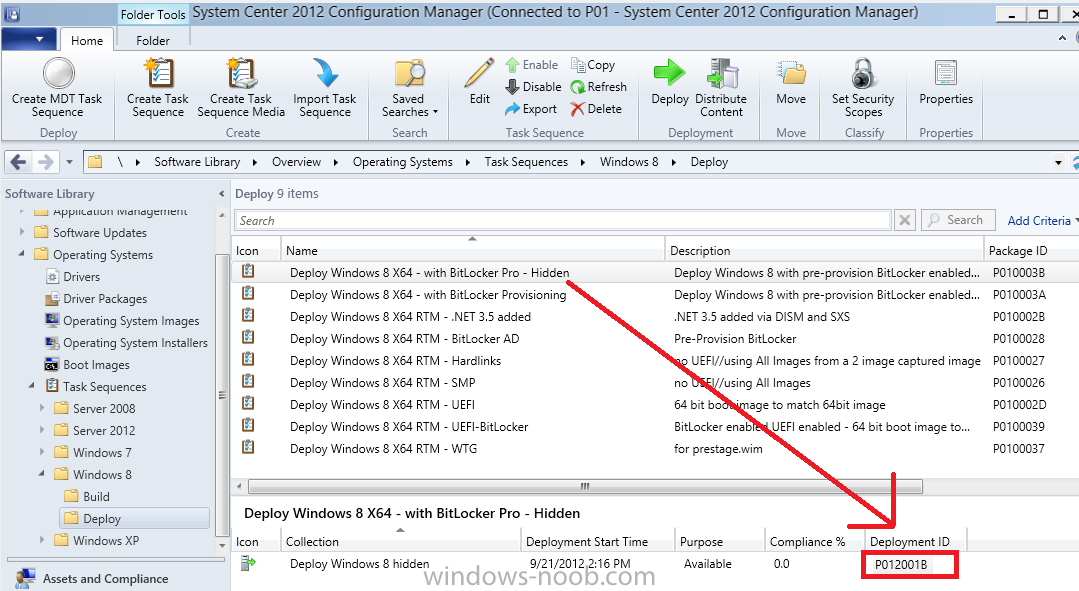Expand the Windows XP folder
1079x591 pixels.
point(42,540)
